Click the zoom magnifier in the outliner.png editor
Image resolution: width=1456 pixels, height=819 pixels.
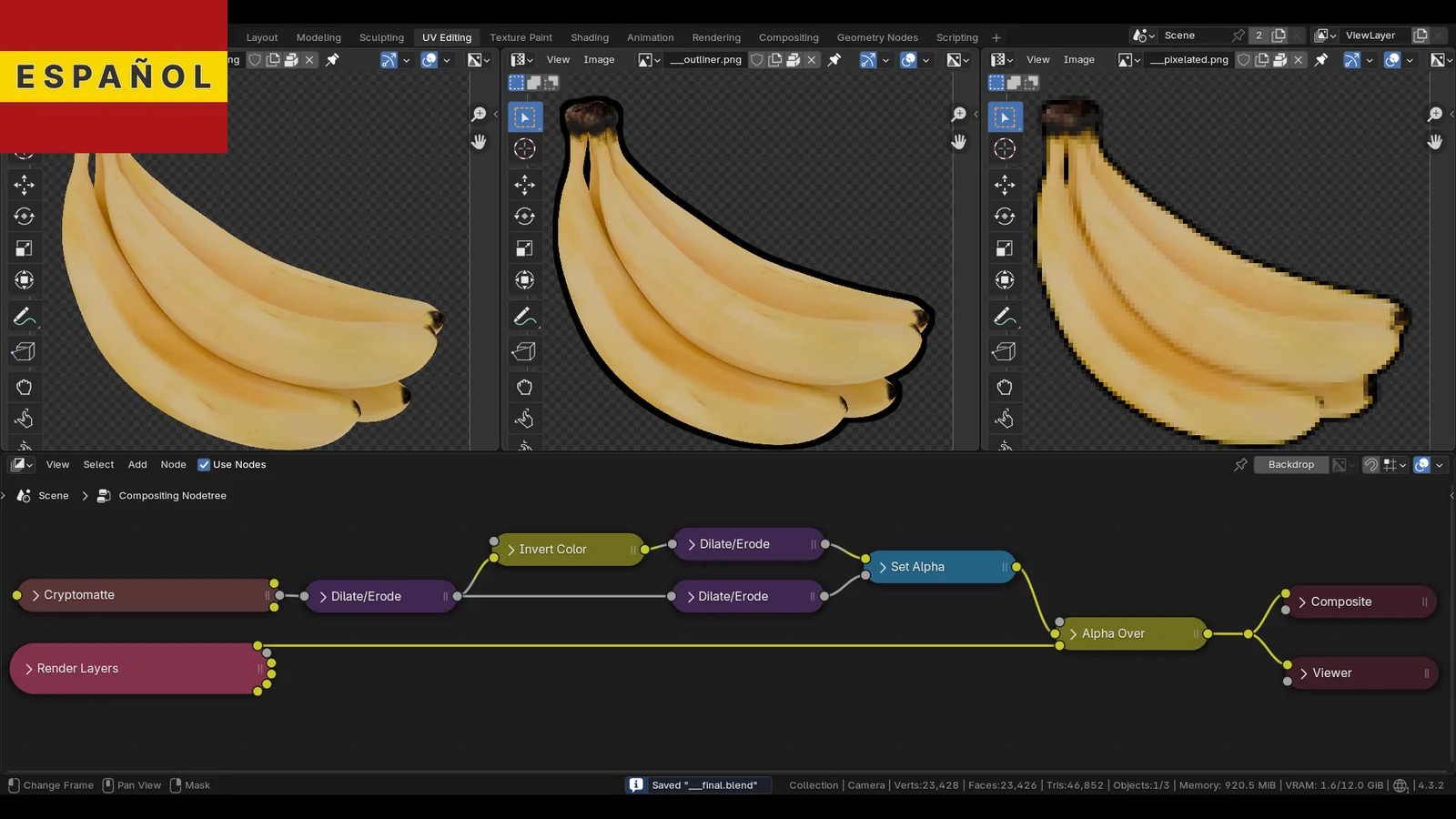coord(958,115)
